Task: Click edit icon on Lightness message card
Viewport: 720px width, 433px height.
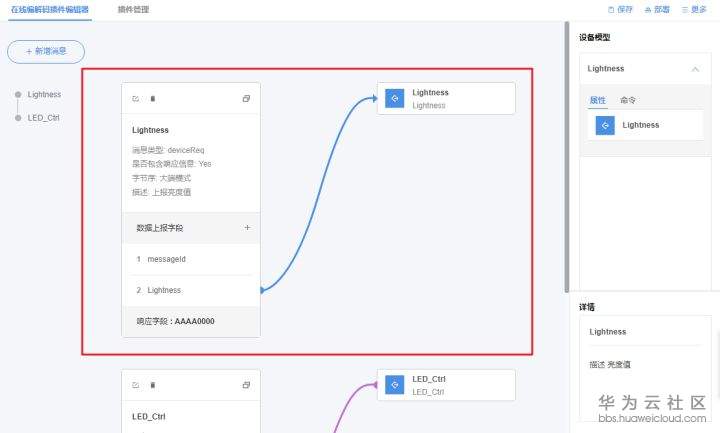Action: click(136, 99)
